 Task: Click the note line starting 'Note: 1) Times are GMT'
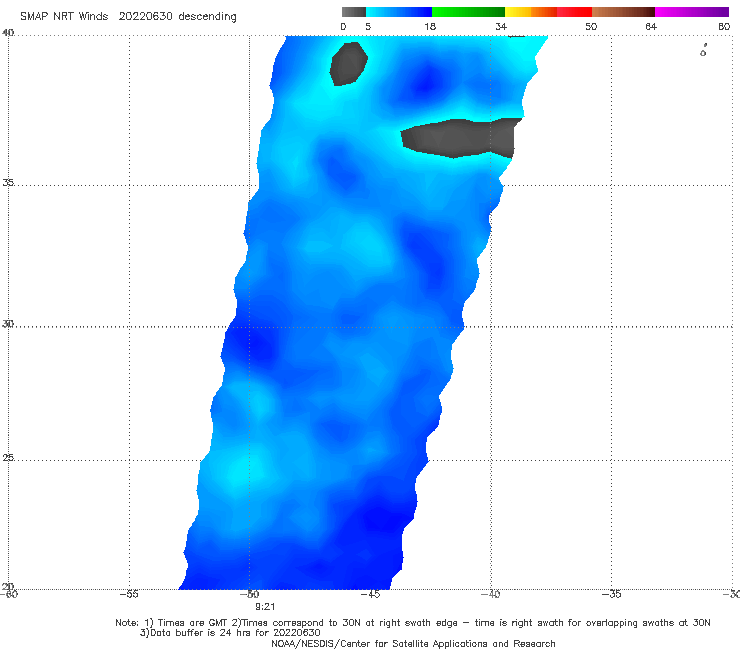(412, 623)
